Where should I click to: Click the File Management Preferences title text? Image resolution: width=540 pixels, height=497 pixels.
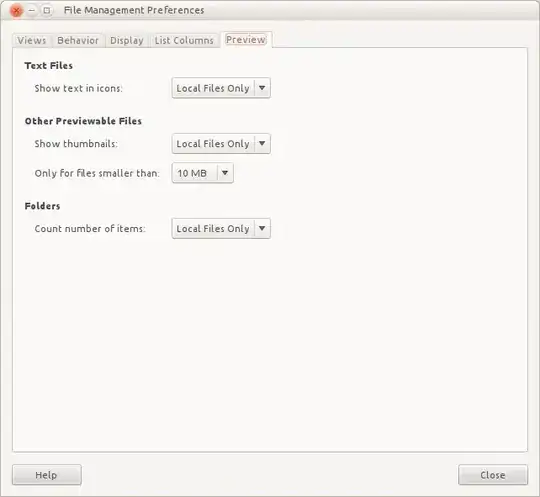(134, 10)
